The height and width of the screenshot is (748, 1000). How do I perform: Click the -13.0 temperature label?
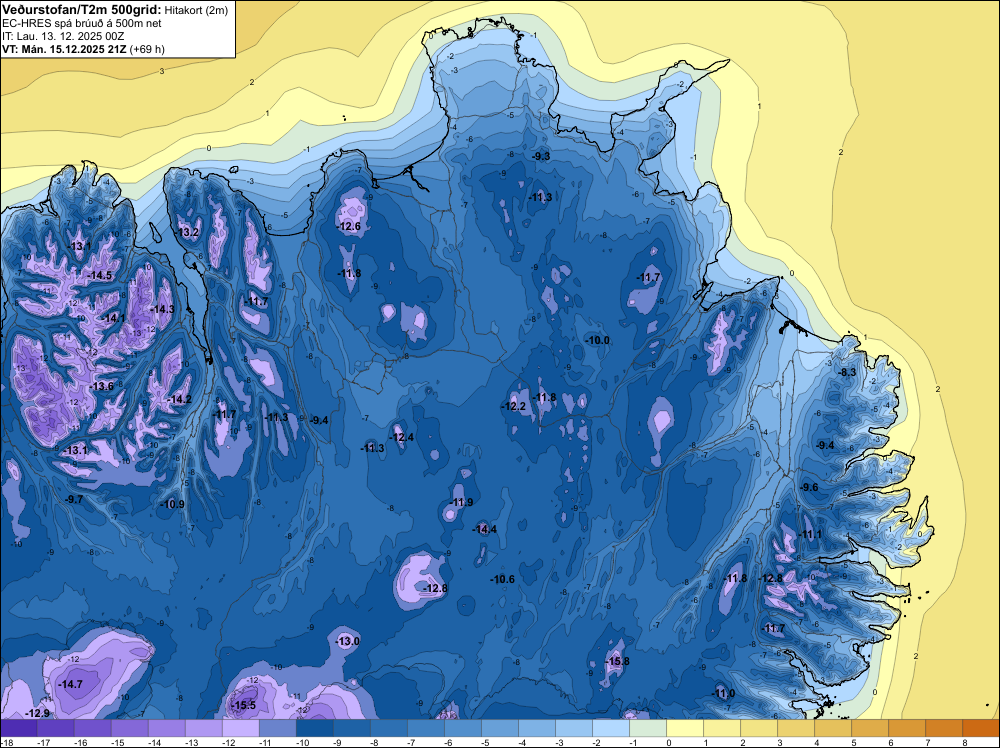coord(347,641)
